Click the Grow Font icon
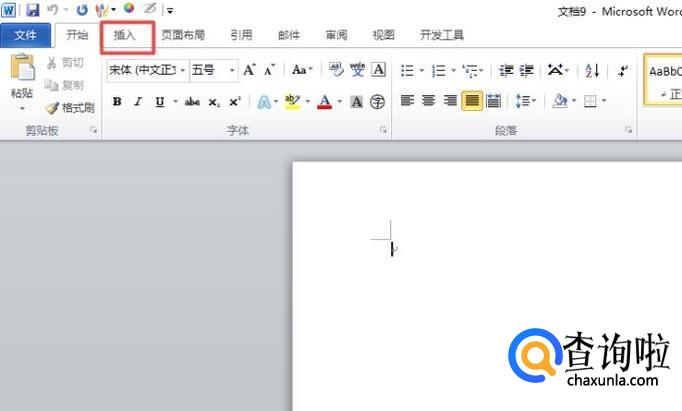 click(x=249, y=70)
